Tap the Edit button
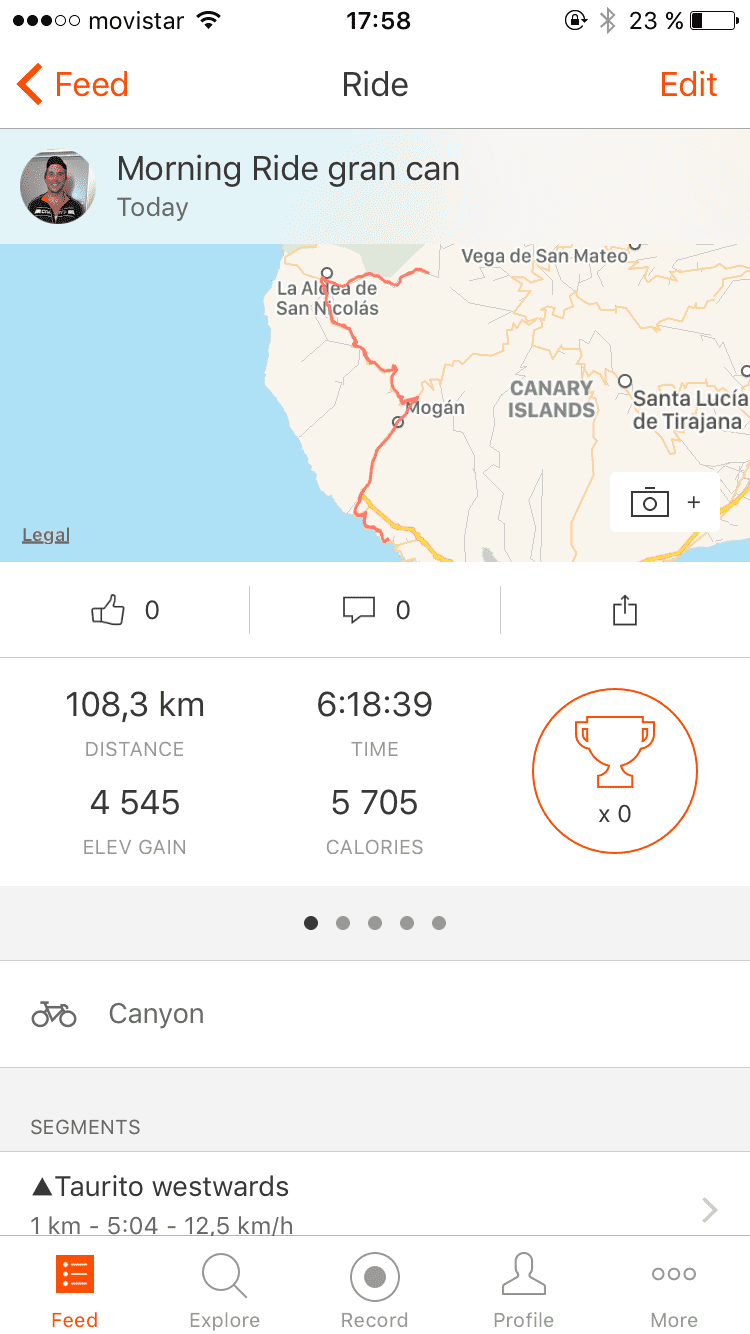Image resolution: width=750 pixels, height=1334 pixels. pos(689,85)
